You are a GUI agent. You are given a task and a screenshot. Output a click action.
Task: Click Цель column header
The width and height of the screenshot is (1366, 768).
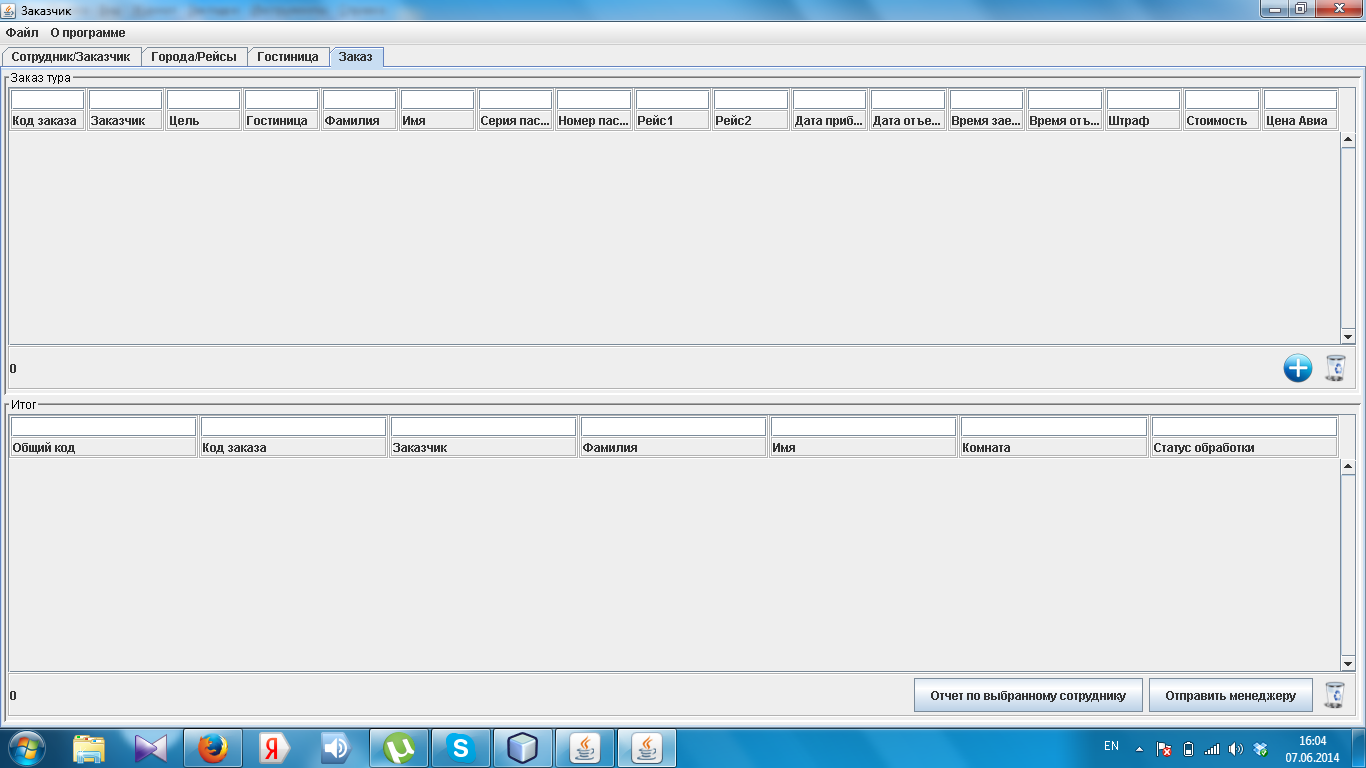click(x=203, y=120)
